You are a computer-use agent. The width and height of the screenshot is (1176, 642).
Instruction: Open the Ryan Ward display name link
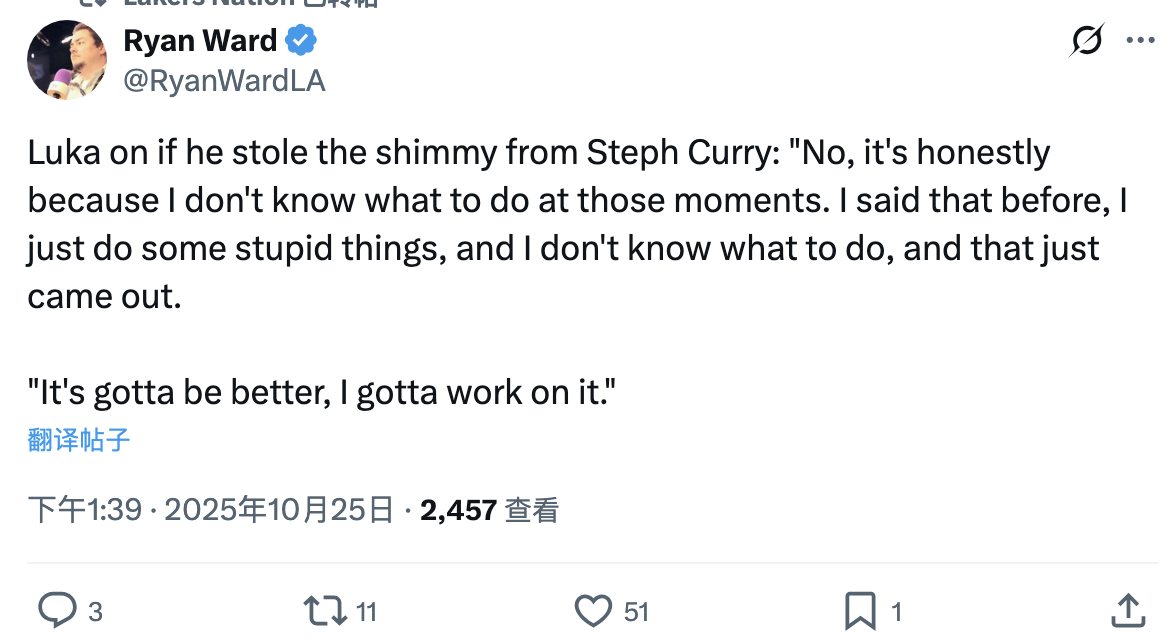tap(200, 41)
